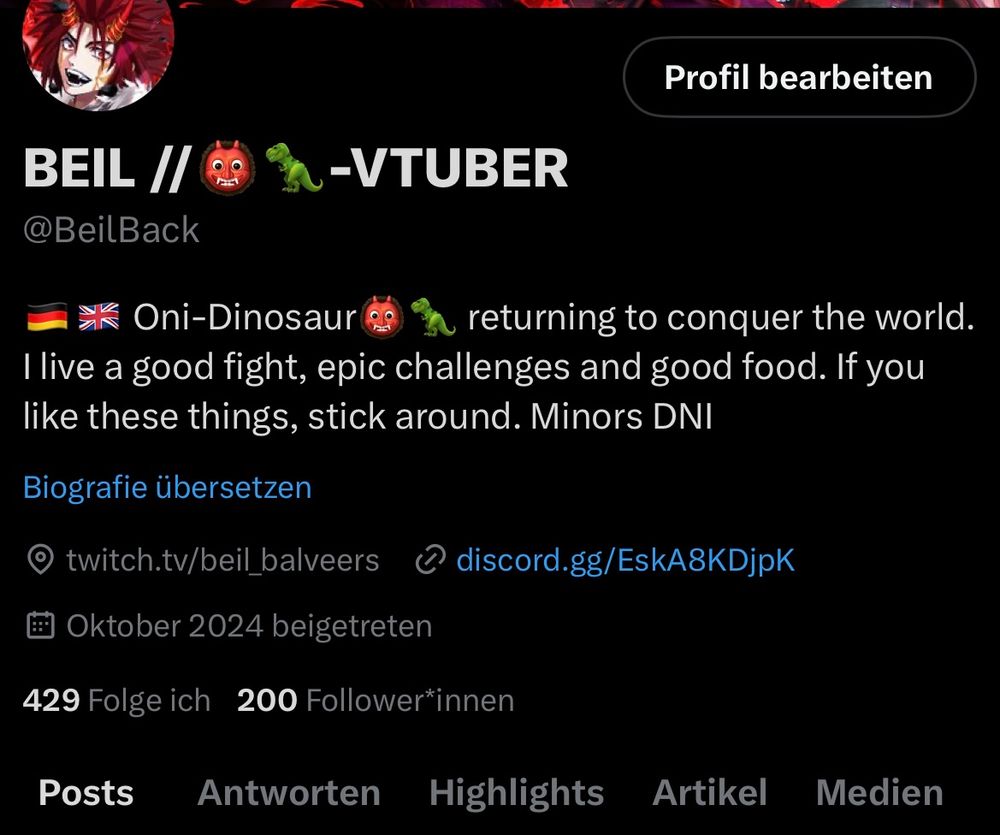The image size is (1000, 835).
Task: Click the location pin icon
Action: pos(41,560)
